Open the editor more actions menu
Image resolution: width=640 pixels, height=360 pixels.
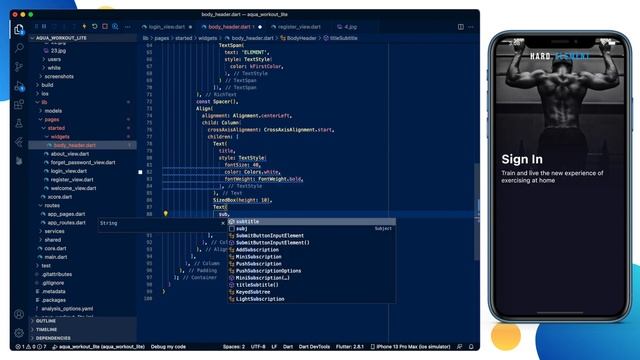point(471,27)
